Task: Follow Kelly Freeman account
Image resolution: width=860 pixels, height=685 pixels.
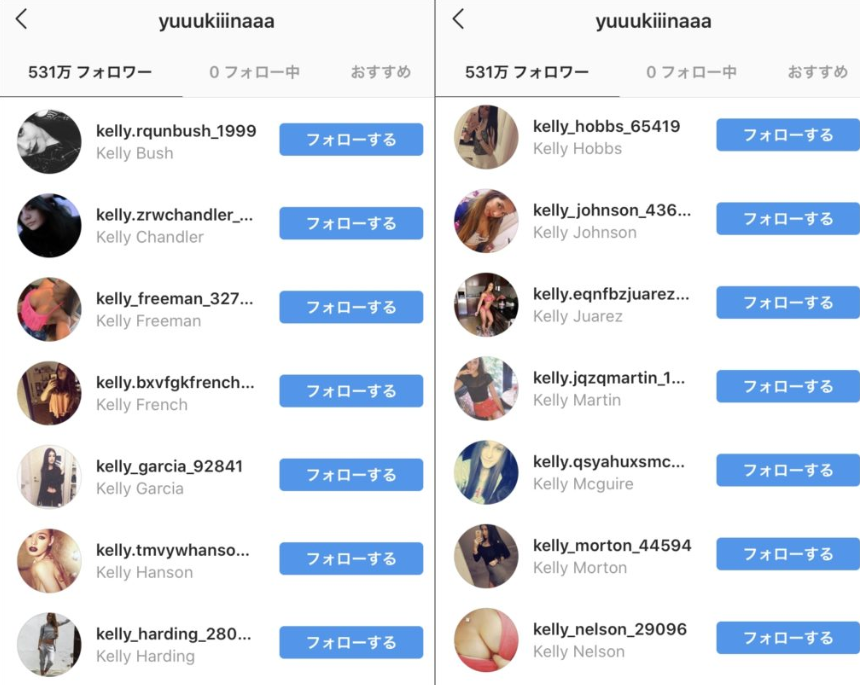Action: click(351, 307)
